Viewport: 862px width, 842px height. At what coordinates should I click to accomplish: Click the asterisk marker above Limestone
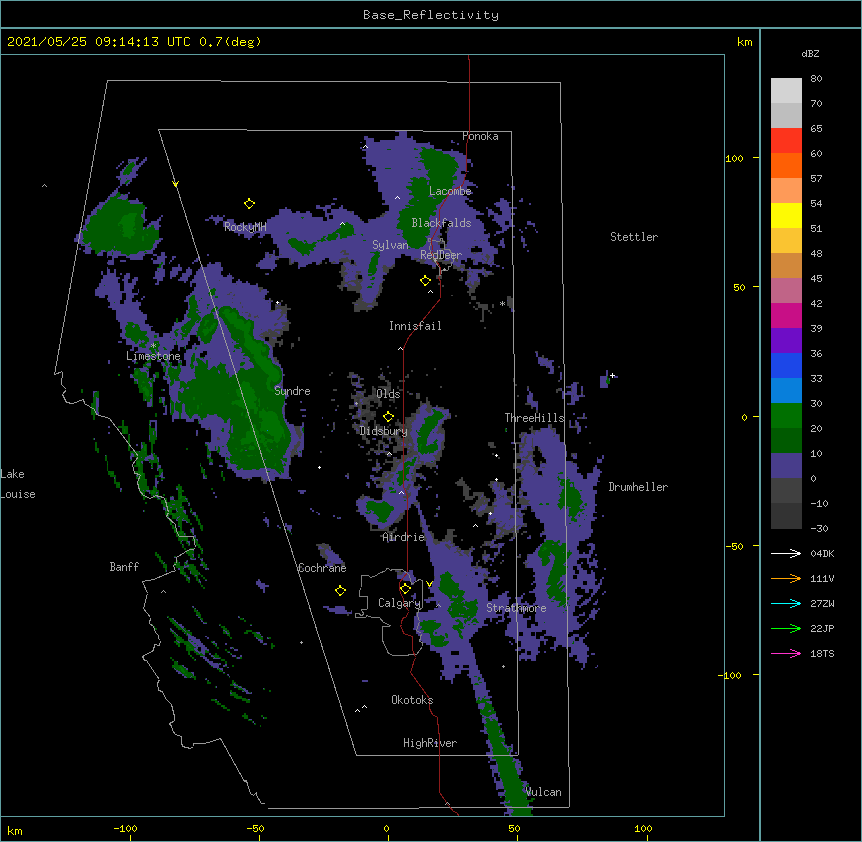153,346
